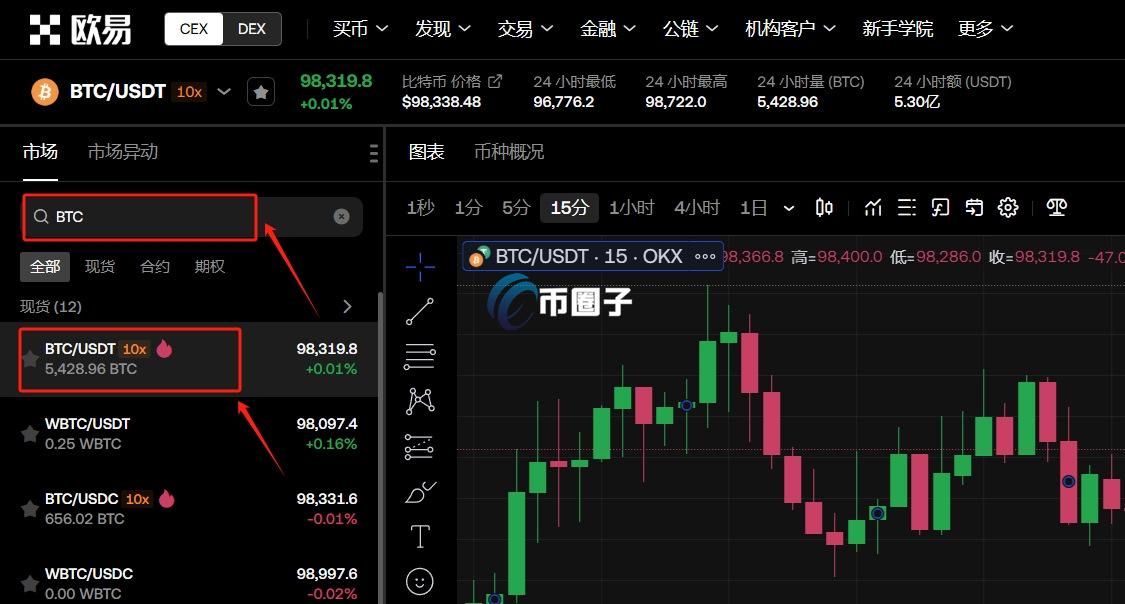1125x604 pixels.
Task: Switch to the DEX mode button
Action: pos(251,29)
